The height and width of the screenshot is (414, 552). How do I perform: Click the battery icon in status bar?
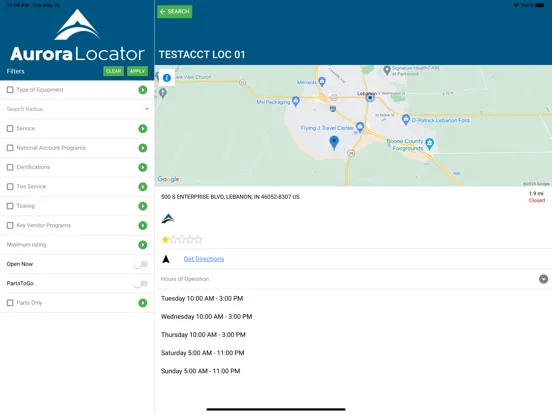pyautogui.click(x=540, y=5)
